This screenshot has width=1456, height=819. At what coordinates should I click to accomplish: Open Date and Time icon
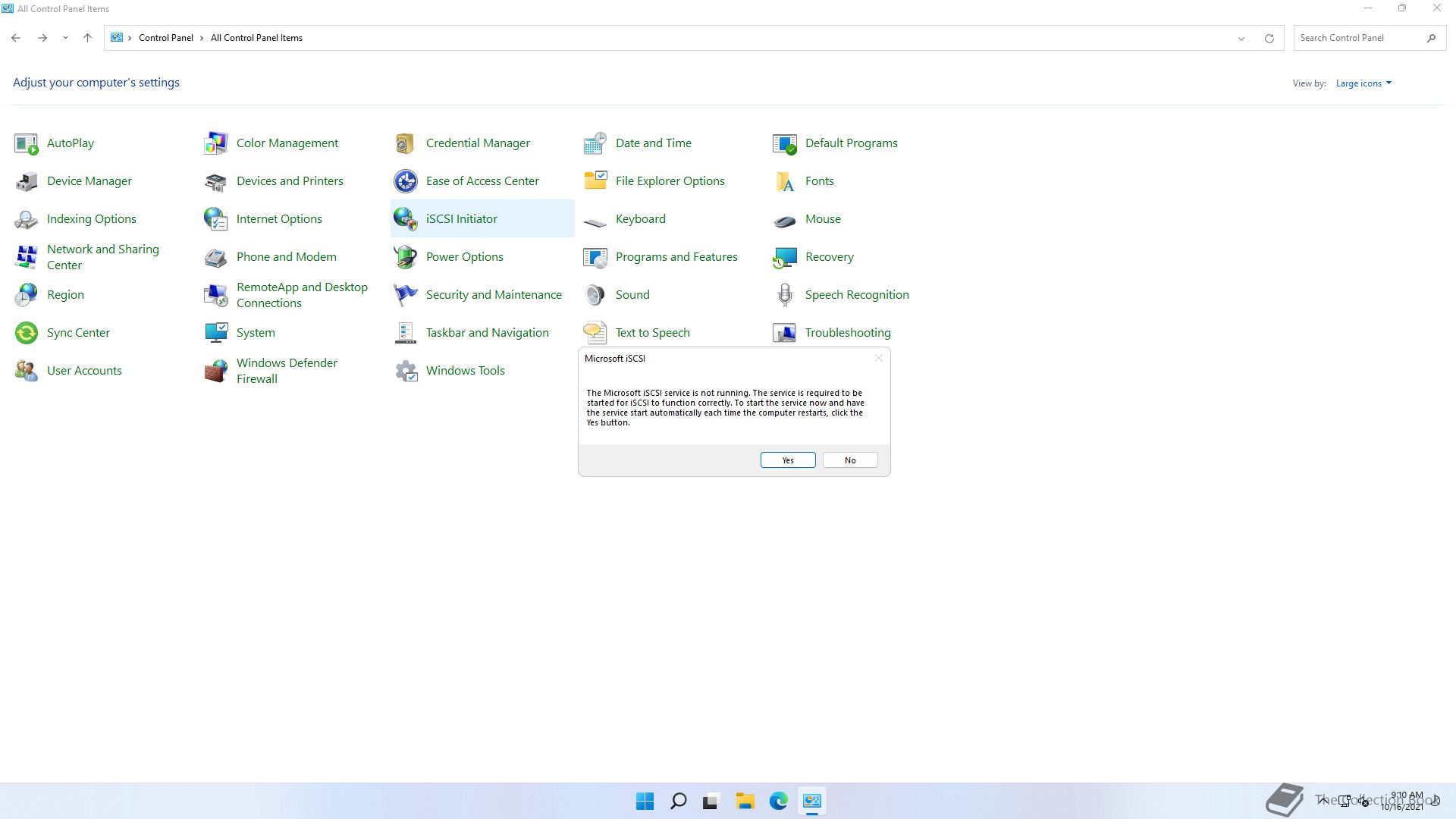pos(595,143)
